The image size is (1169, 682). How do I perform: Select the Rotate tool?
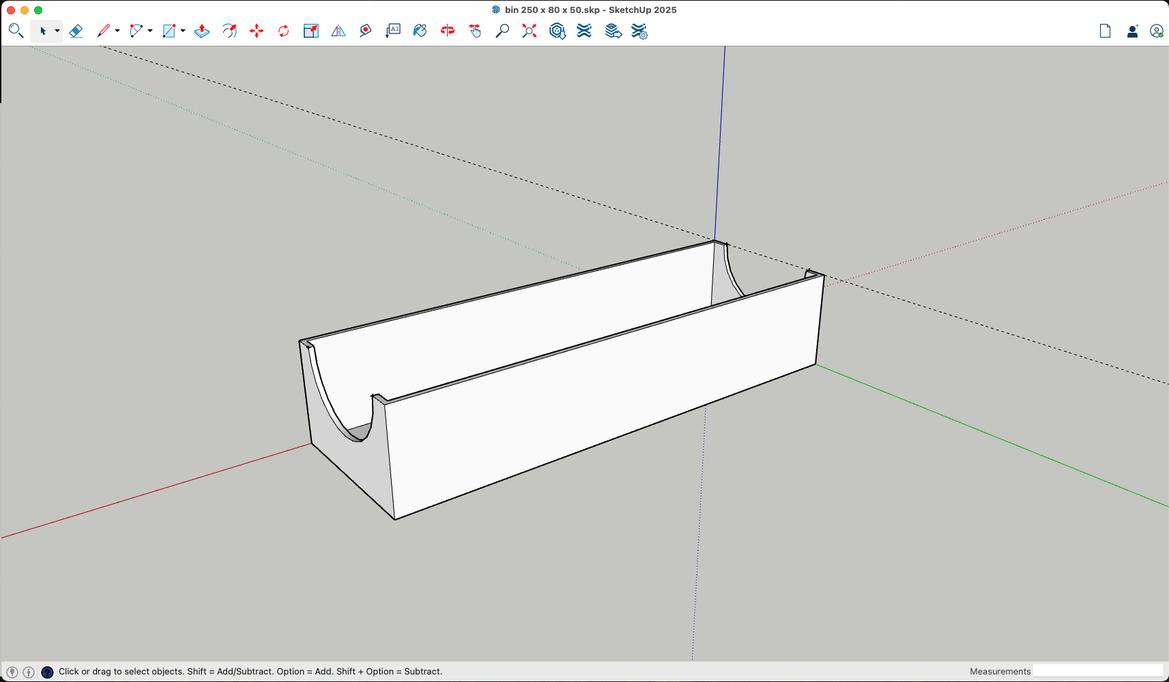click(x=284, y=31)
